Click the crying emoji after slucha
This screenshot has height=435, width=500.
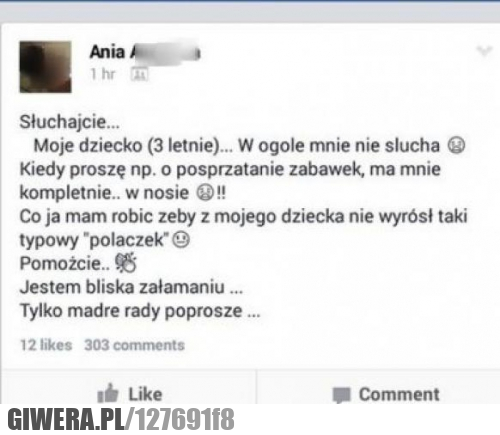[x=456, y=145]
